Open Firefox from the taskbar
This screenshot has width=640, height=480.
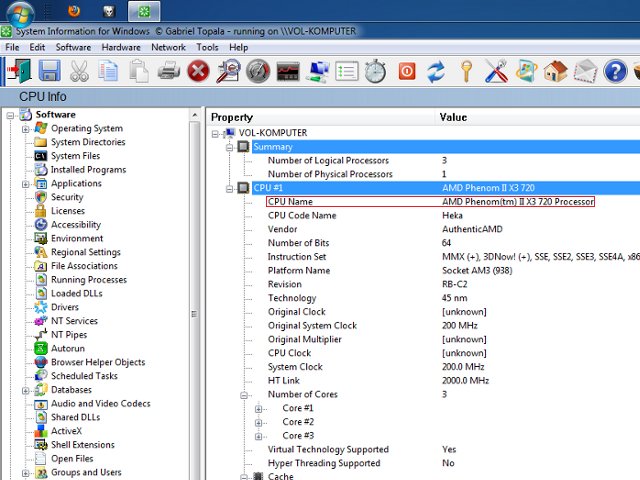pos(72,12)
